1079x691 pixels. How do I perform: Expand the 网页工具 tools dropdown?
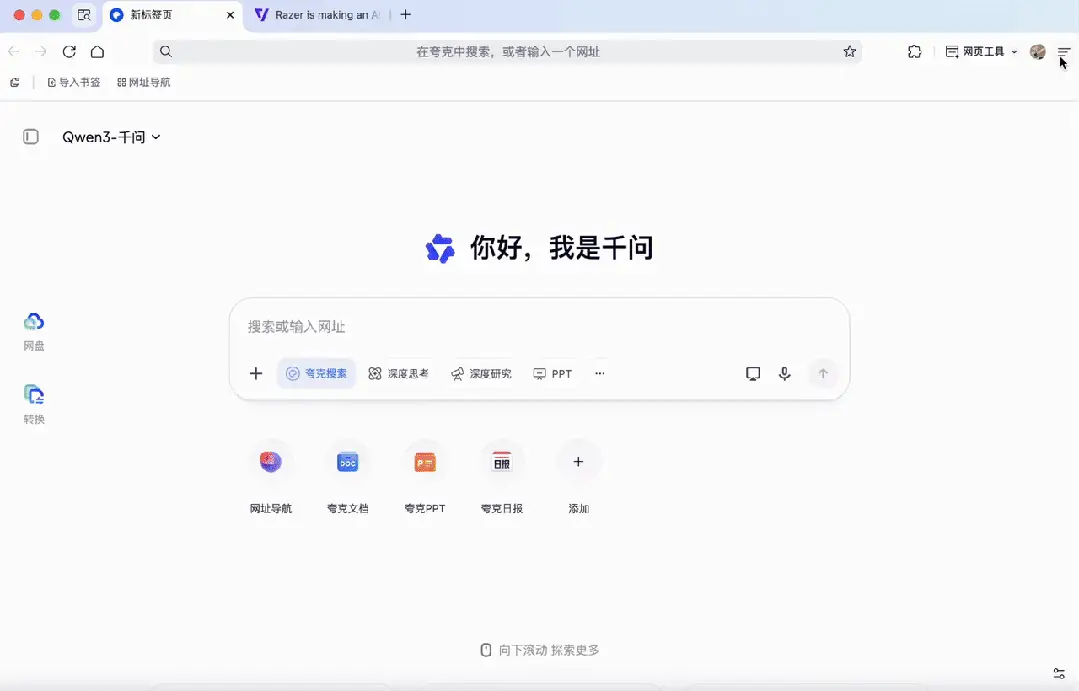tap(978, 51)
